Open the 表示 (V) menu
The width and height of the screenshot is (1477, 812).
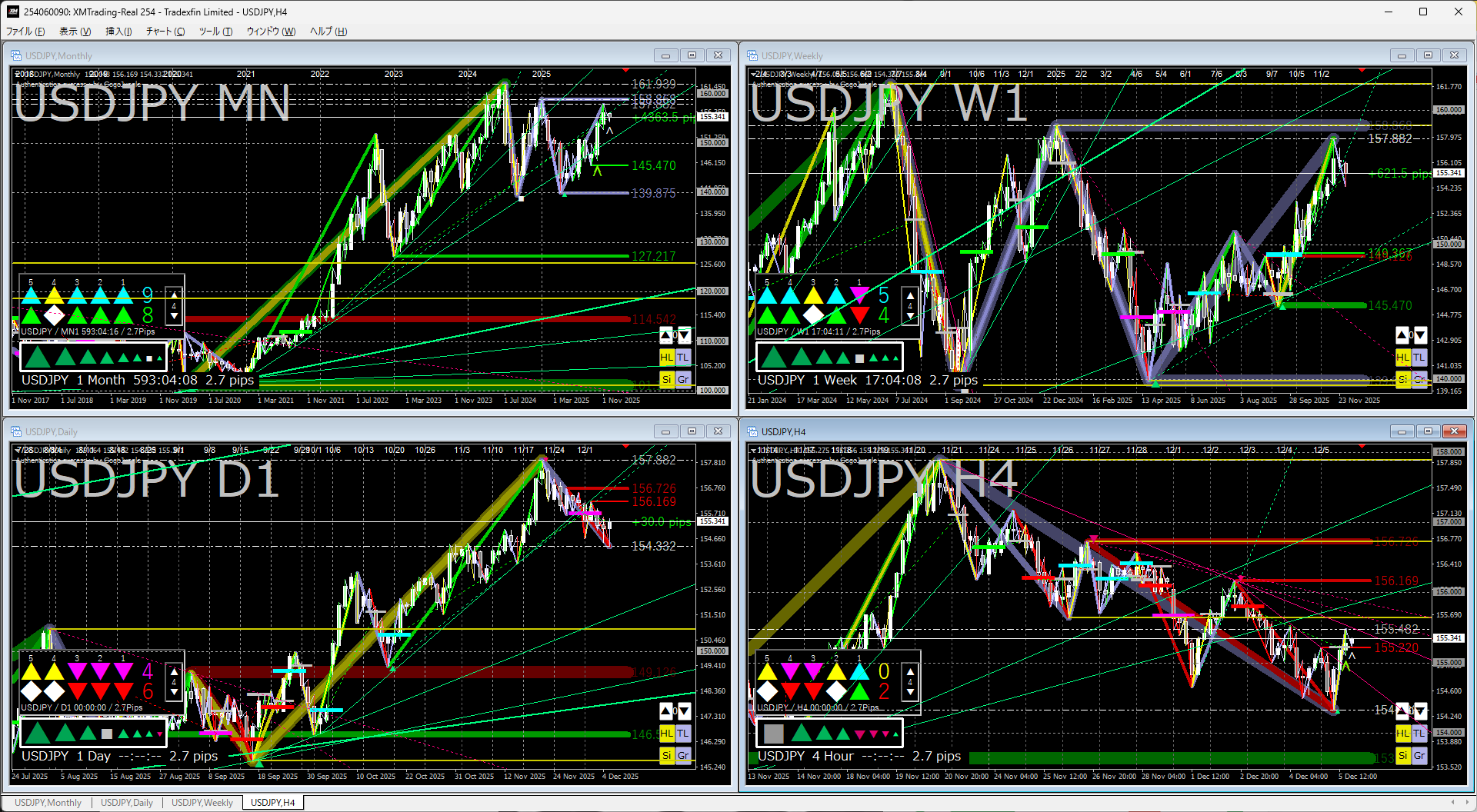click(75, 32)
